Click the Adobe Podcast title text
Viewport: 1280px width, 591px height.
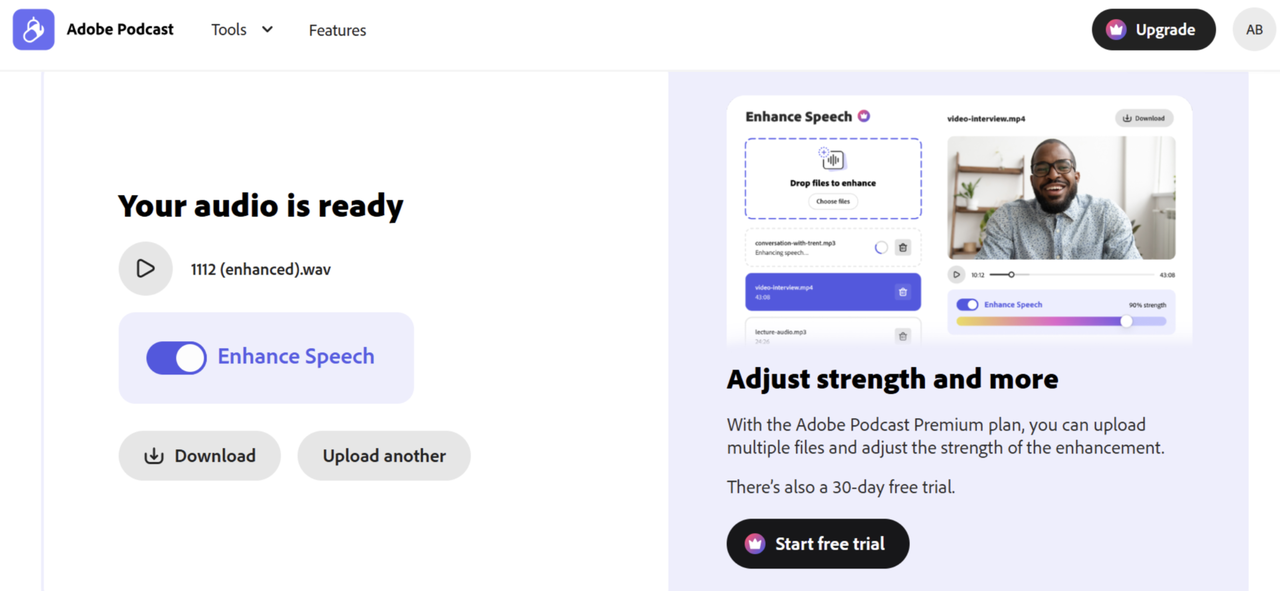(120, 30)
